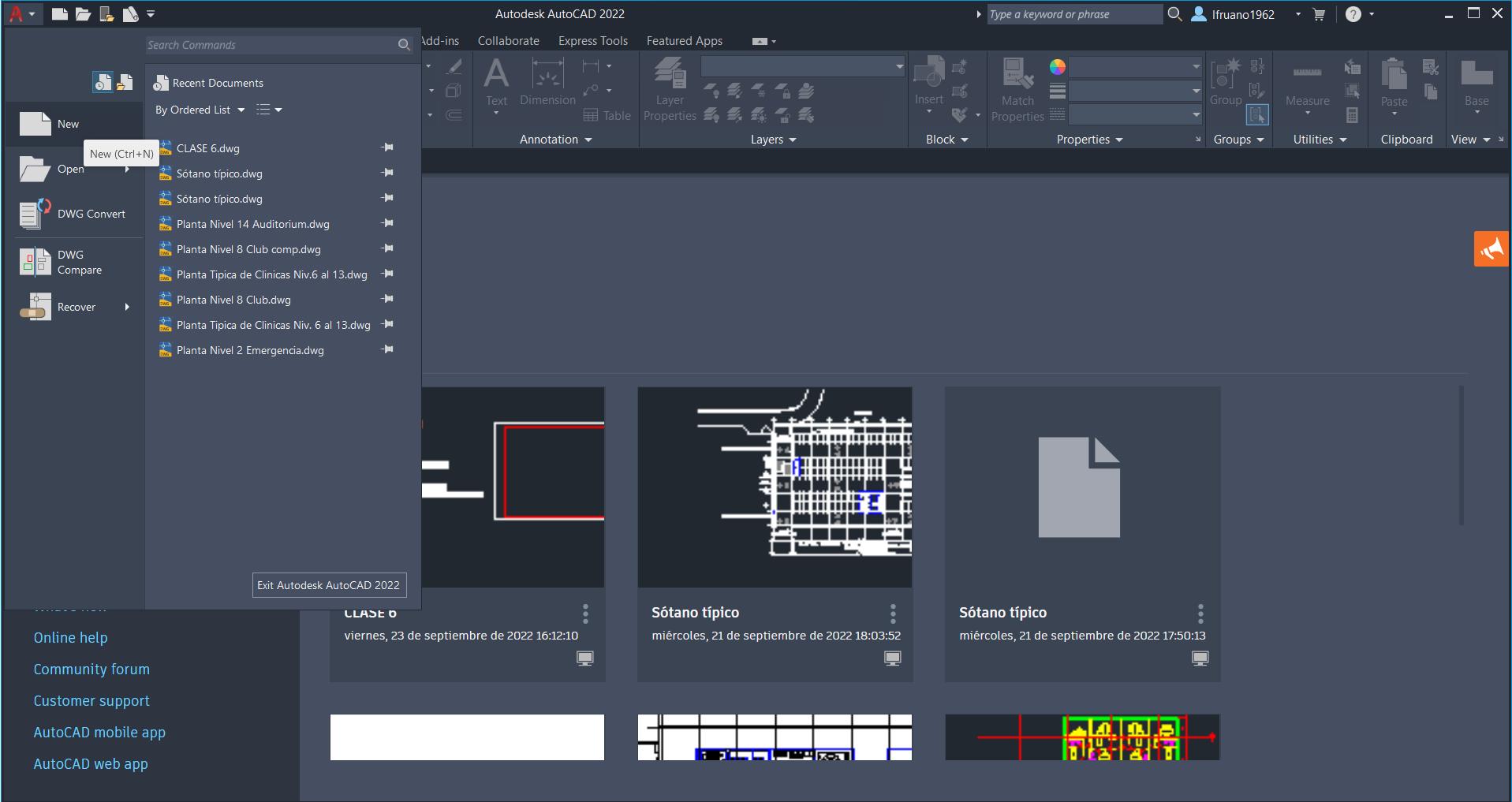Open the Collaborate ribbon tab
Viewport: 1512px width, 802px height.
(508, 41)
